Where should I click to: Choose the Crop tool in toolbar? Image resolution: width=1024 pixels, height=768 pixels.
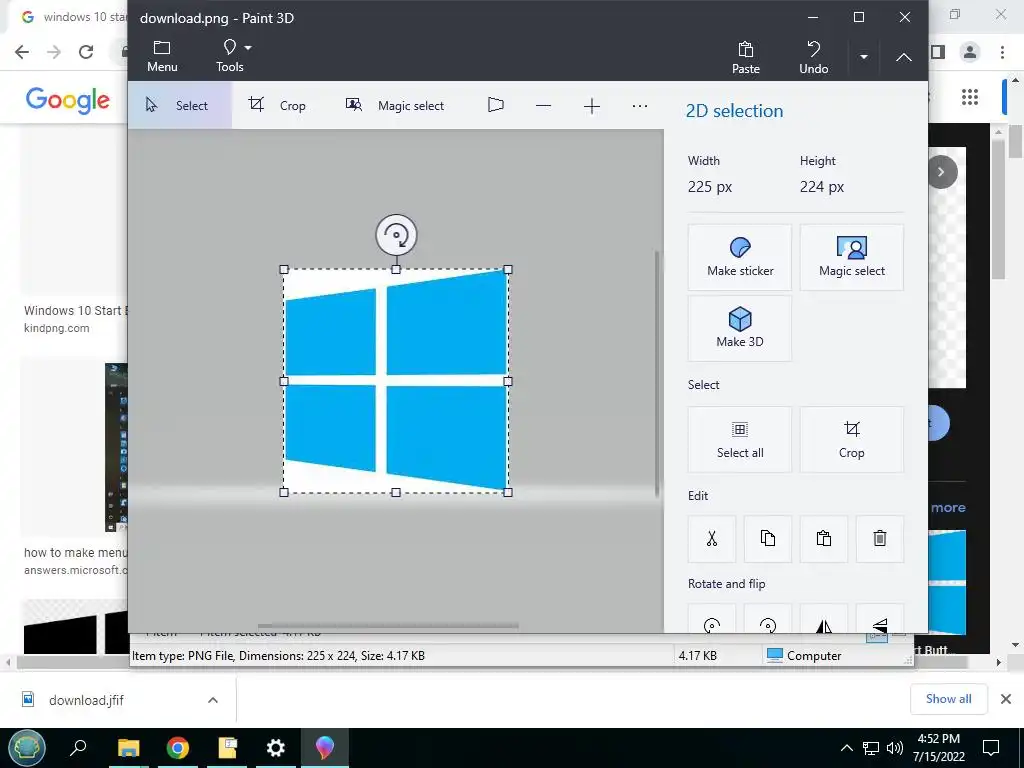tap(277, 105)
